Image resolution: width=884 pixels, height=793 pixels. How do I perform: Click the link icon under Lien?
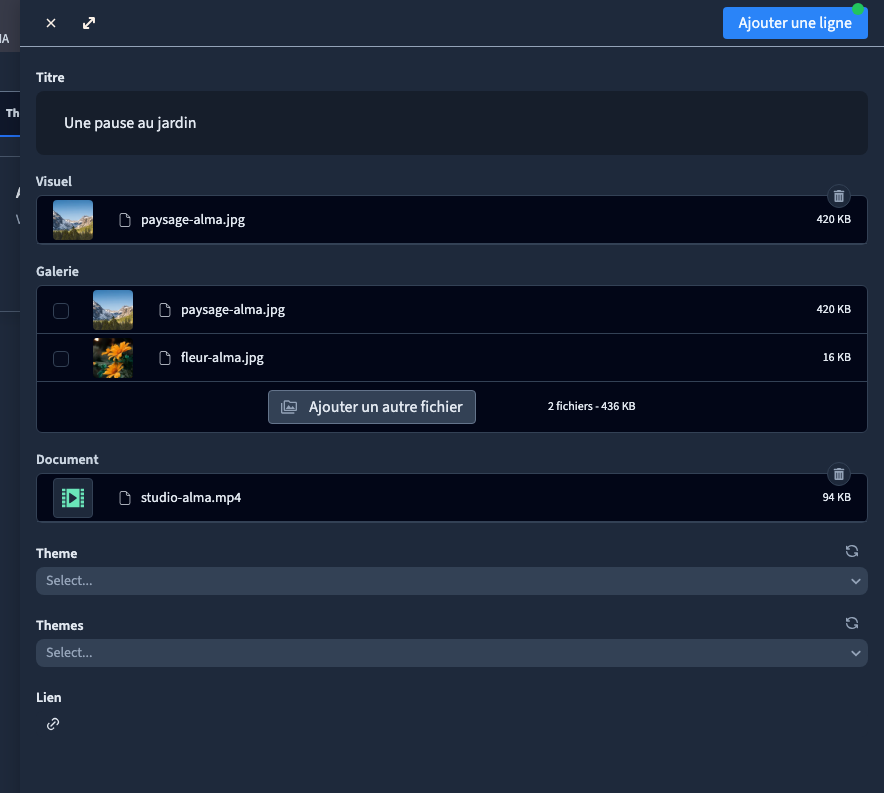point(53,724)
